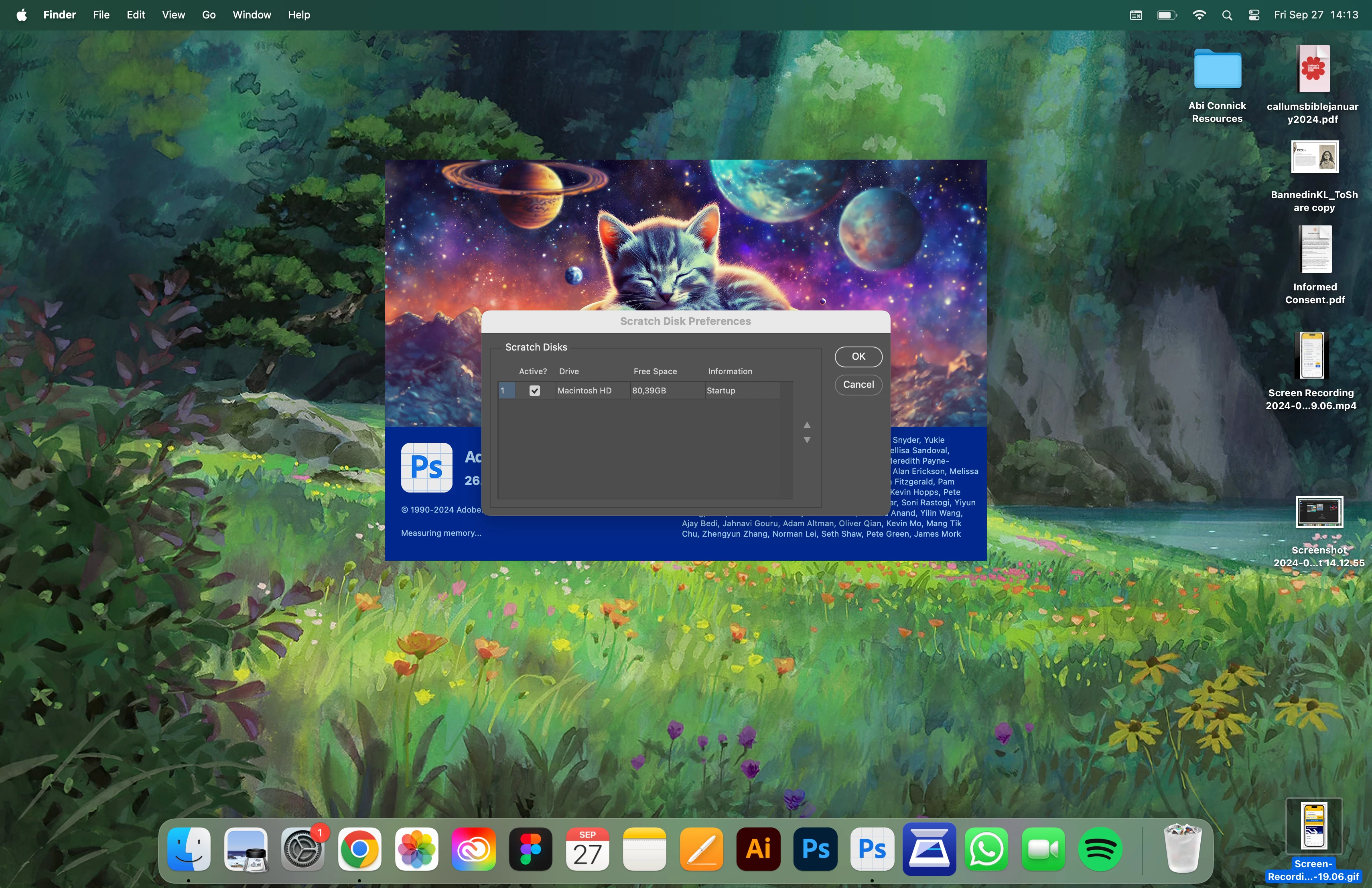Open the Window menu
Viewport: 1372px width, 888px height.
point(252,15)
